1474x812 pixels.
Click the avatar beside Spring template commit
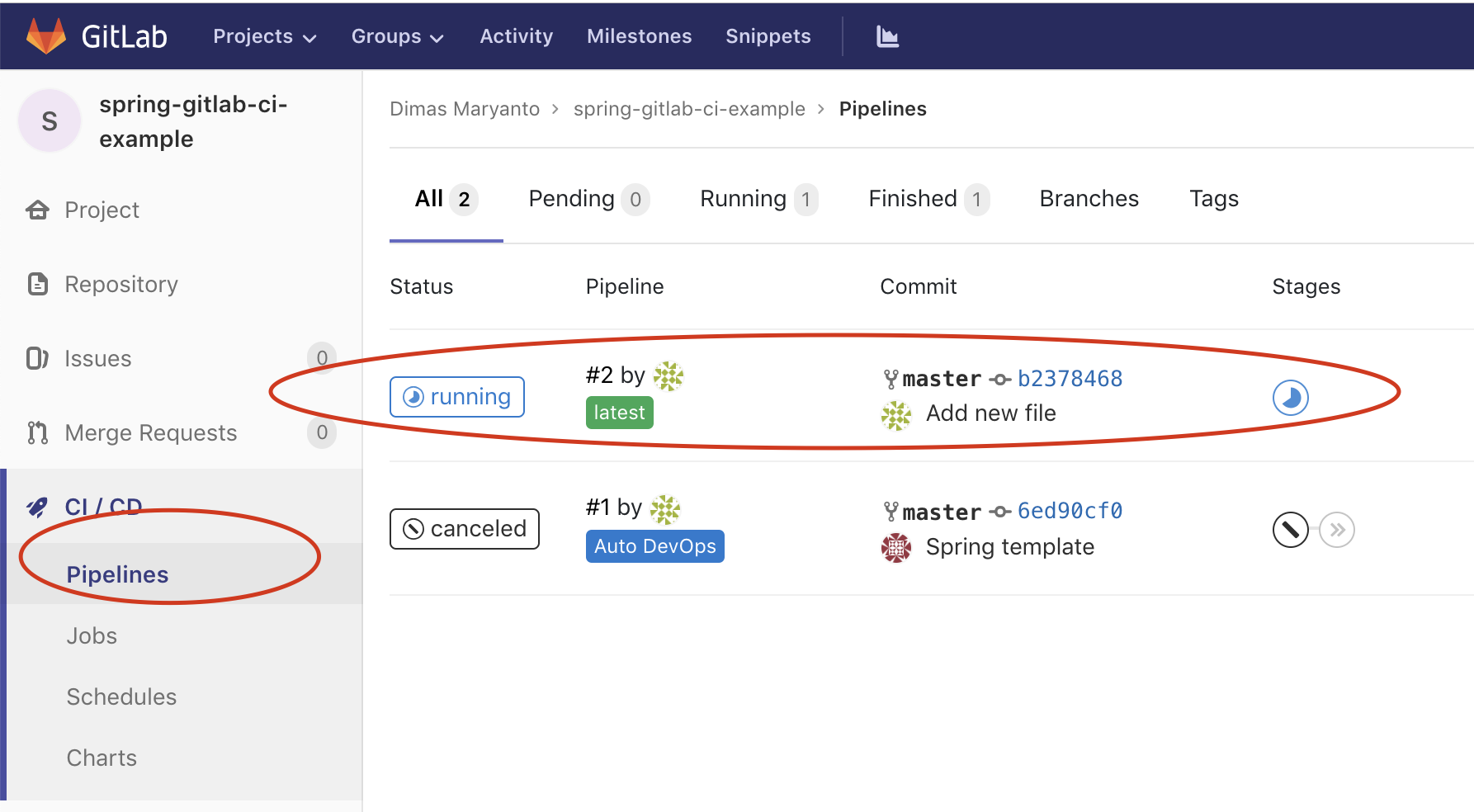click(896, 548)
